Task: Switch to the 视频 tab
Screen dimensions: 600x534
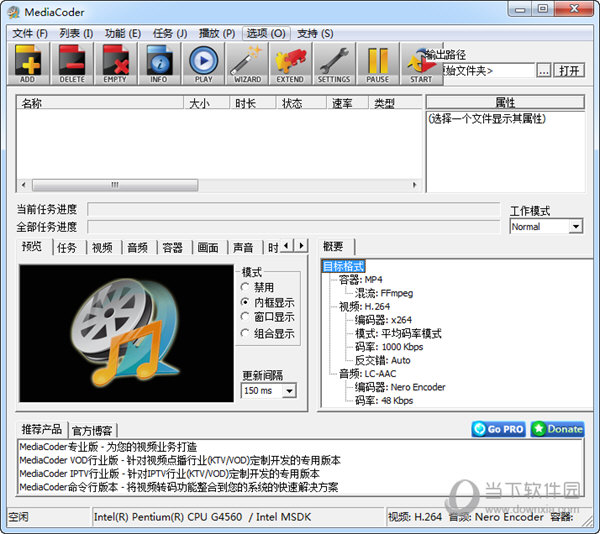Action: 102,248
